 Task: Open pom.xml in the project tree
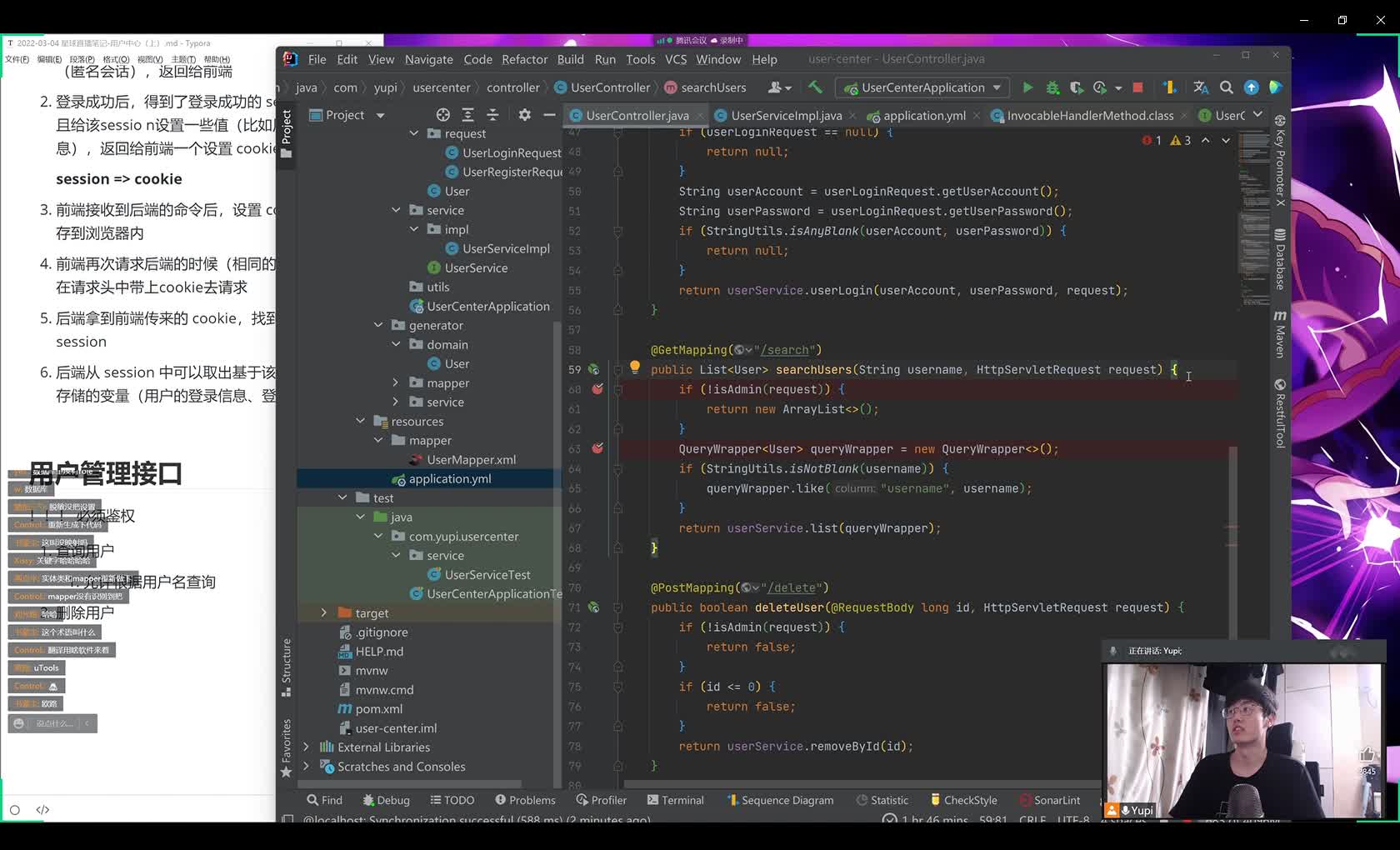(x=378, y=709)
